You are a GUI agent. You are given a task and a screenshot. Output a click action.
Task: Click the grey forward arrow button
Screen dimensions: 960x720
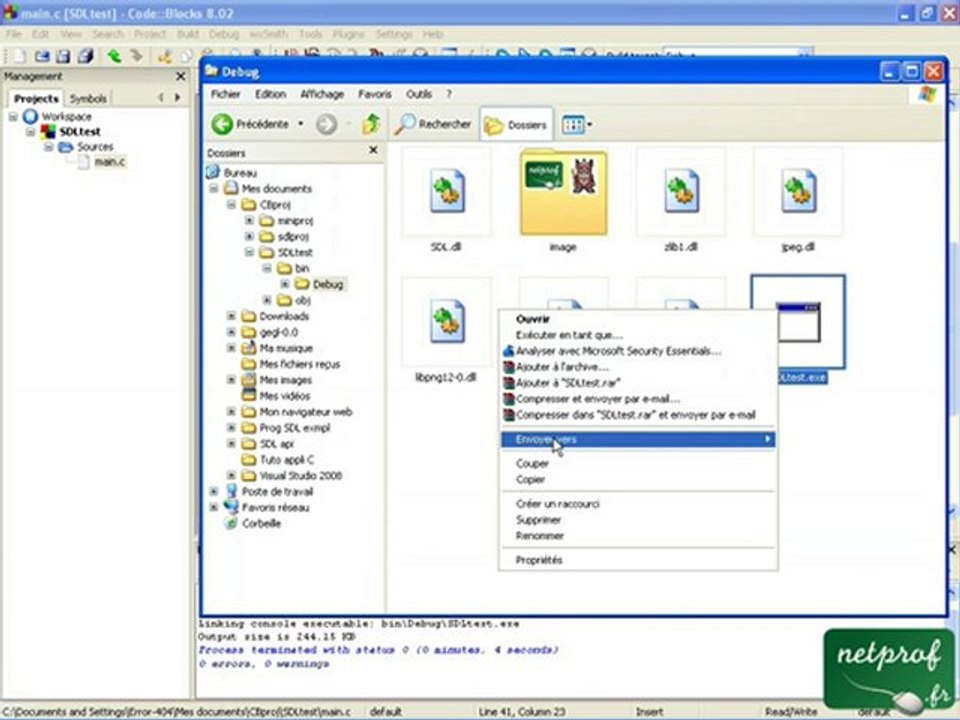[326, 124]
